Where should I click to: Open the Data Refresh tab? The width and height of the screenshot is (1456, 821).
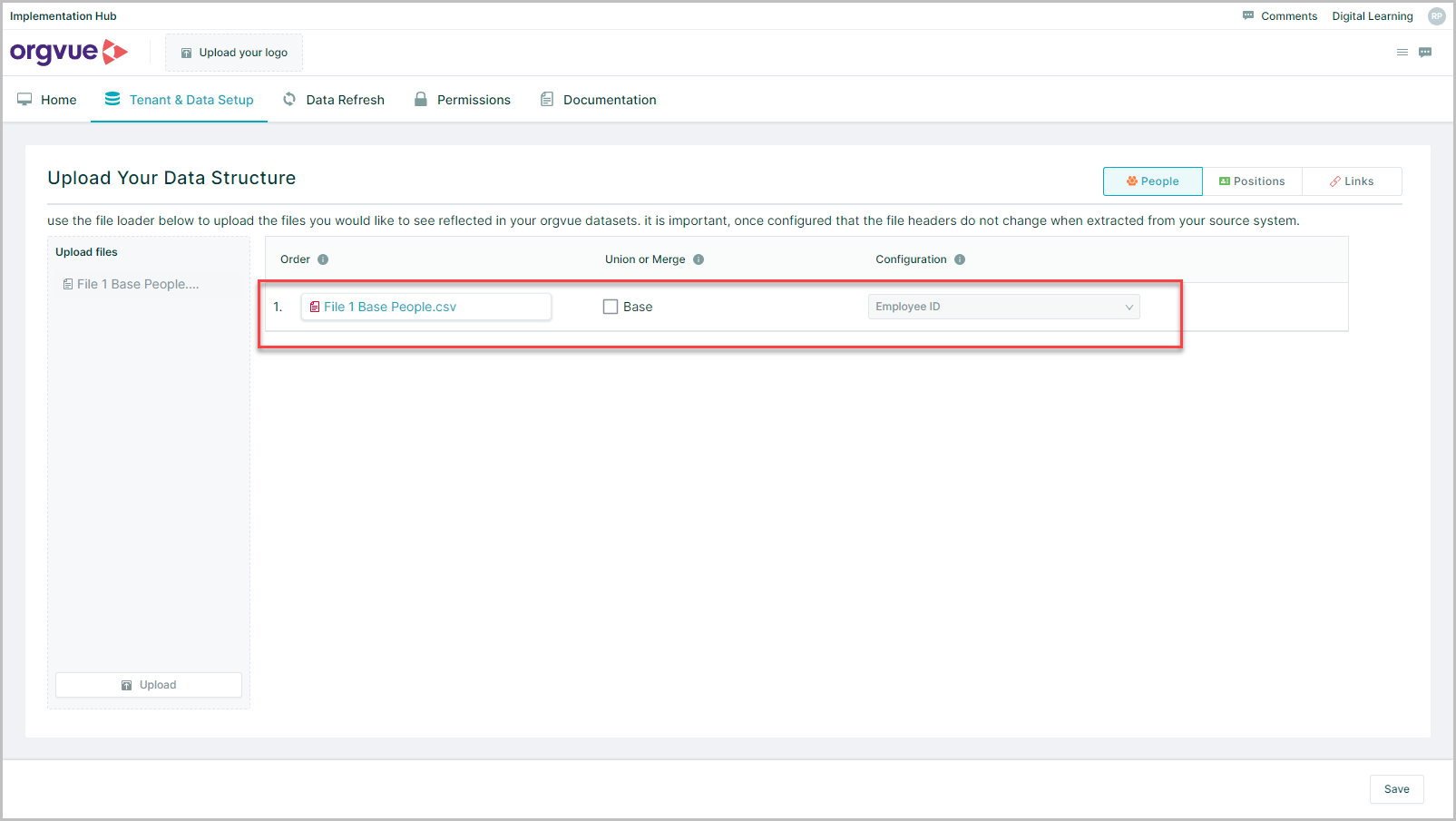(334, 100)
